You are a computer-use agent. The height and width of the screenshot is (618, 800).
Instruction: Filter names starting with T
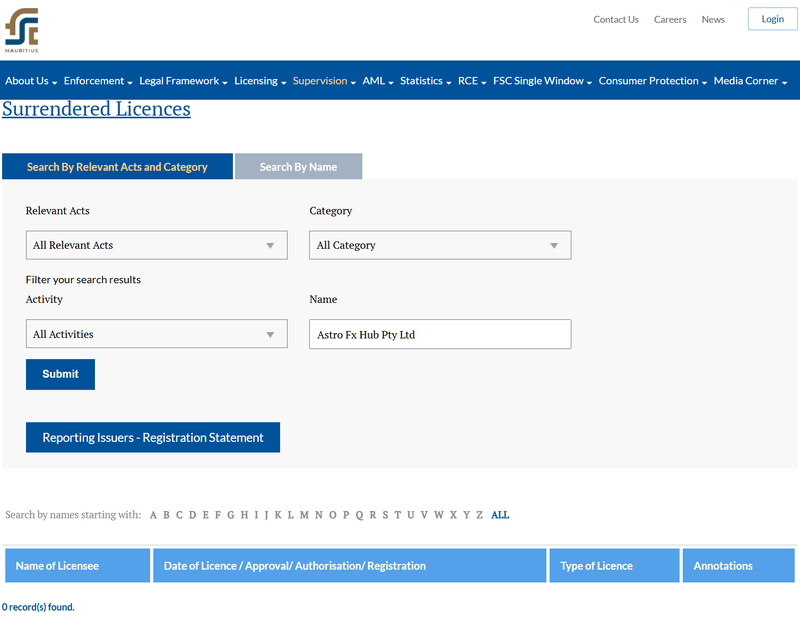tap(397, 515)
